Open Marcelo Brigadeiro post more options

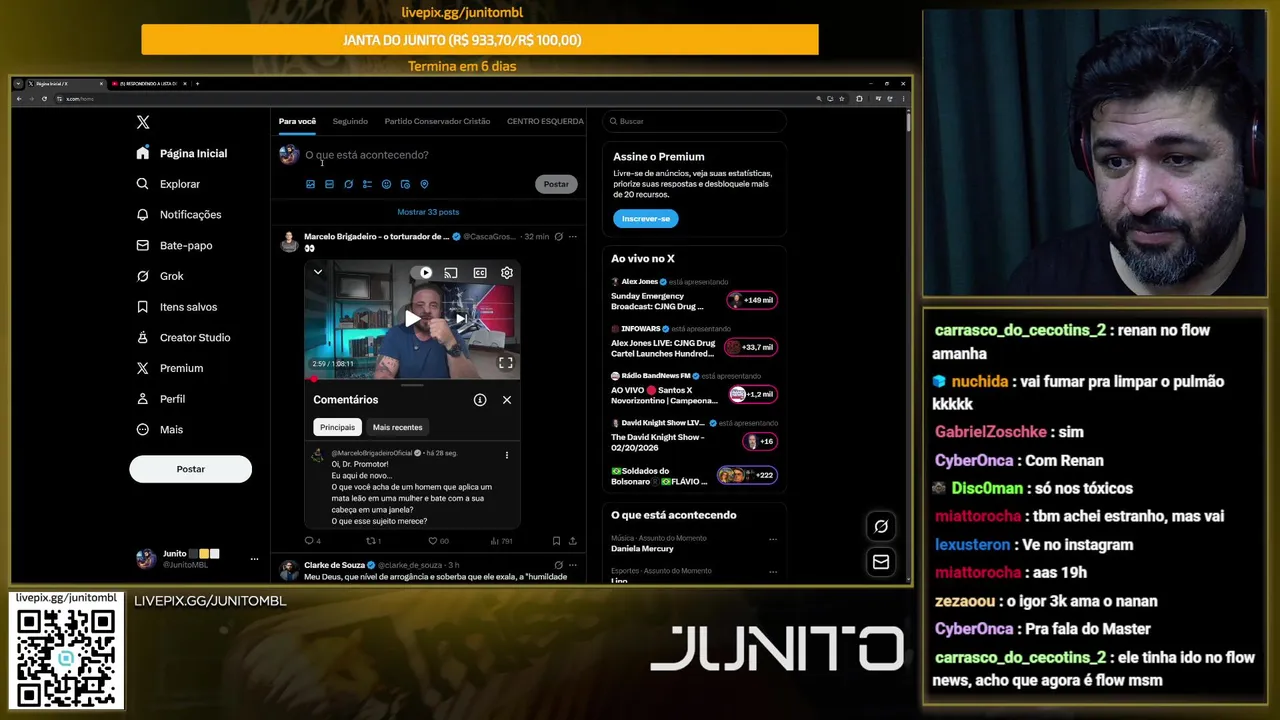coord(573,237)
